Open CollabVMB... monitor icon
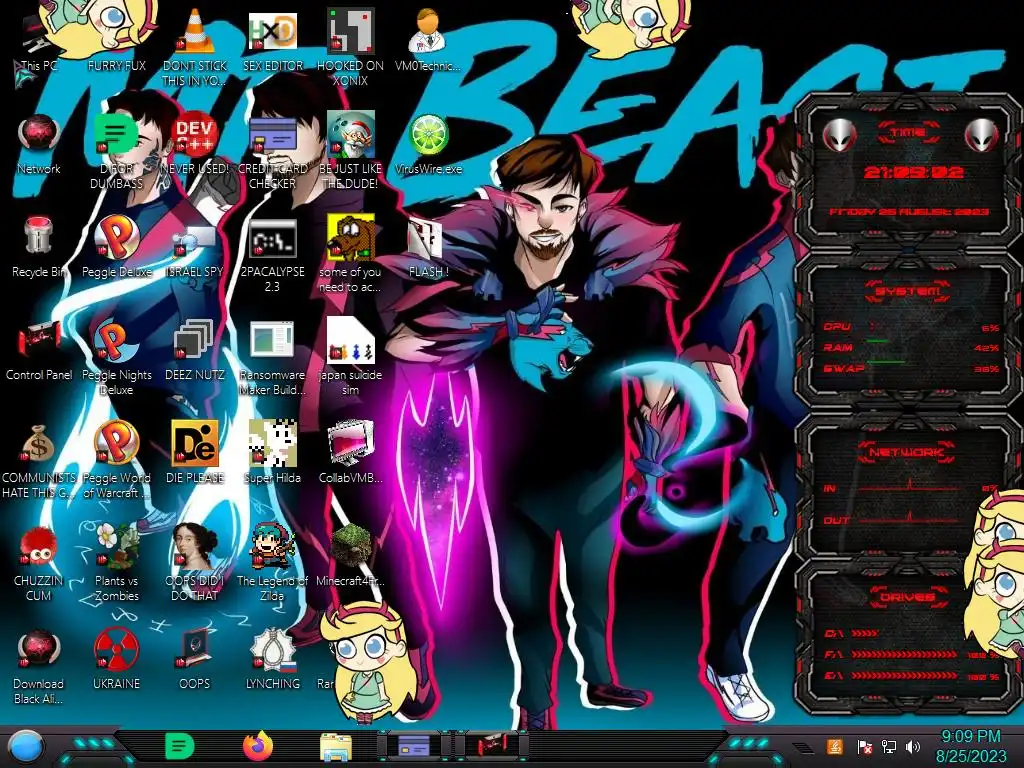 click(x=351, y=444)
